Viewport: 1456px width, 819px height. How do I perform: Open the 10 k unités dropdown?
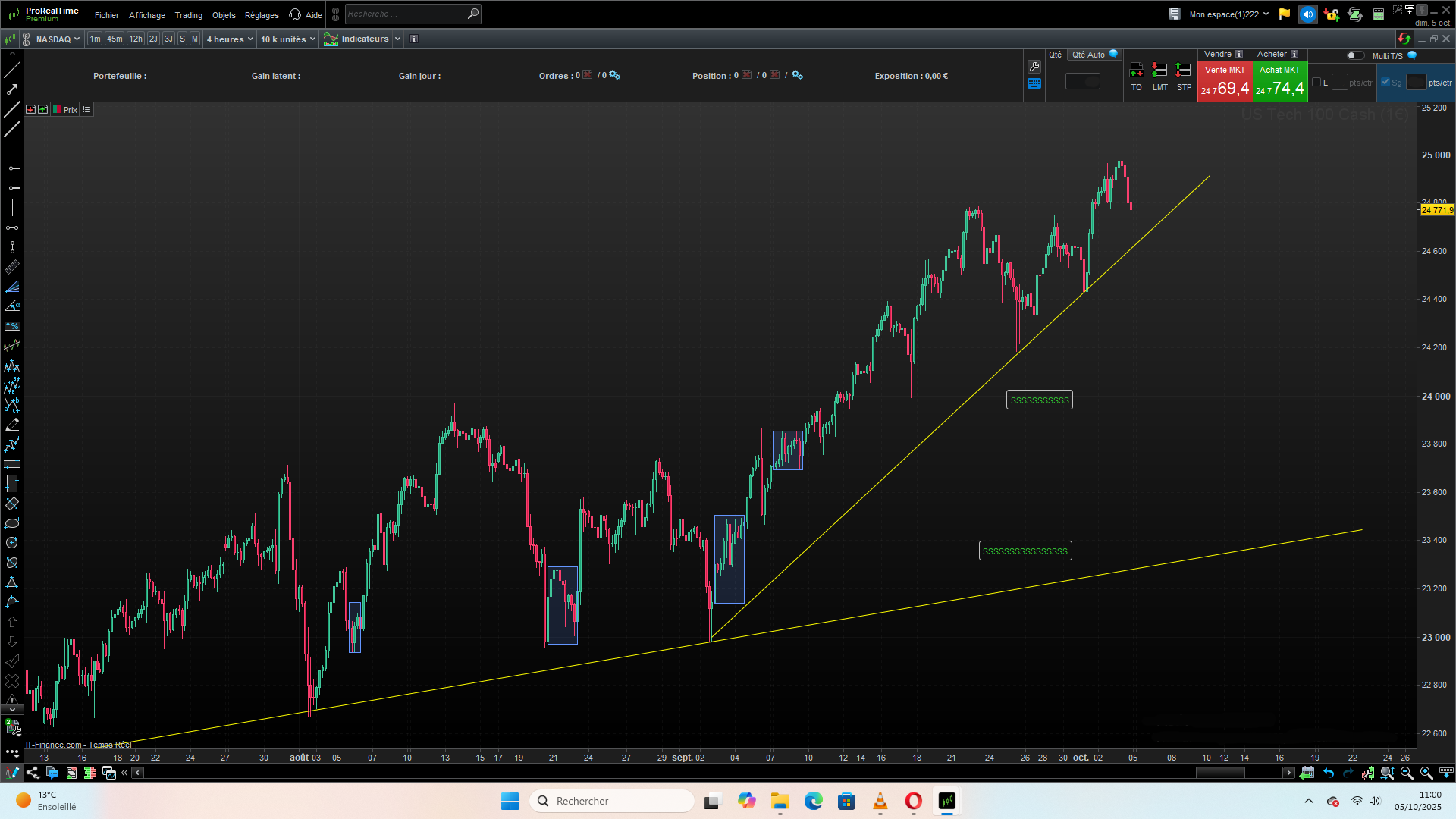288,39
